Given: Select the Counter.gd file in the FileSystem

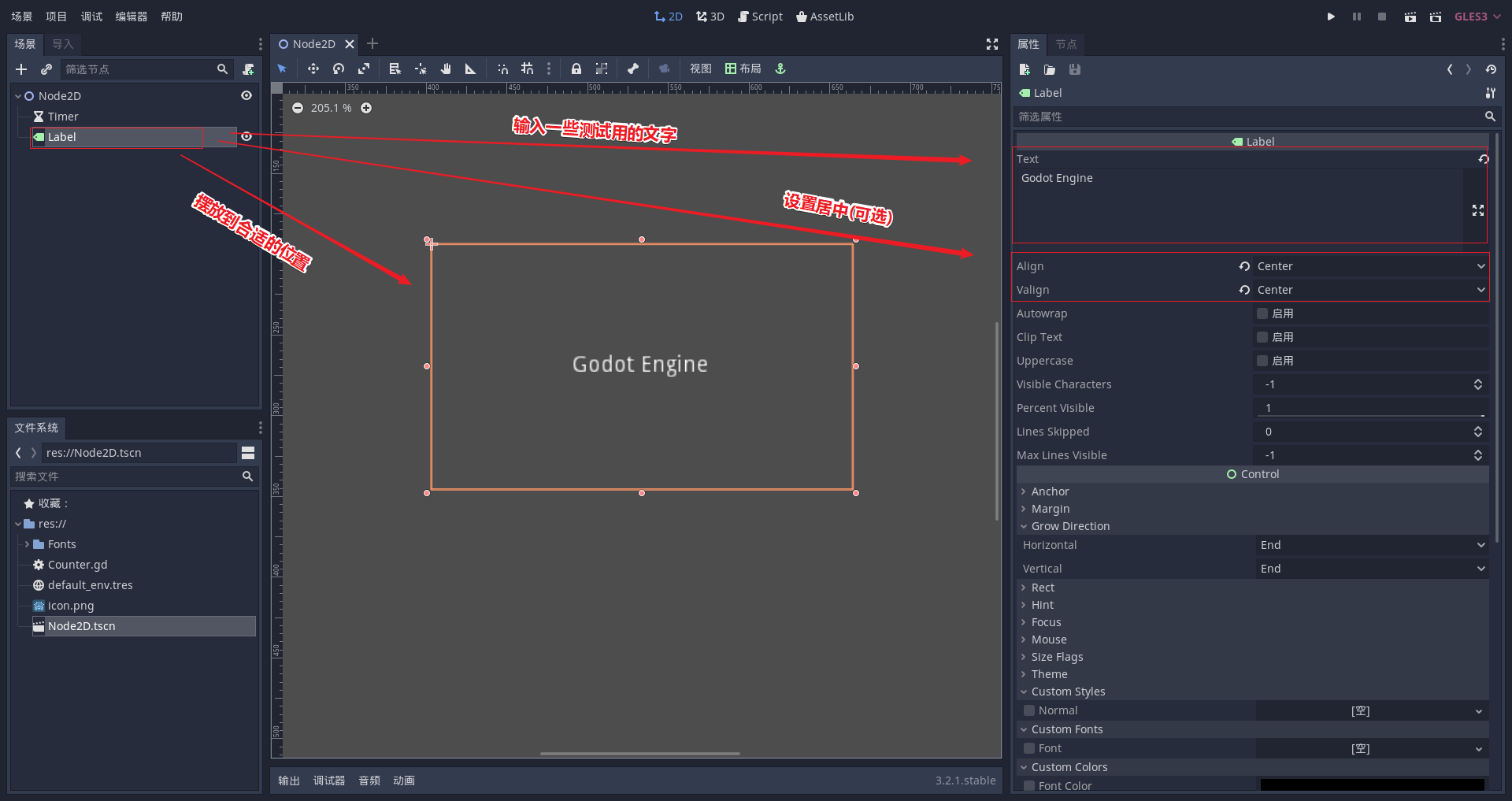Looking at the screenshot, I should [x=76, y=564].
